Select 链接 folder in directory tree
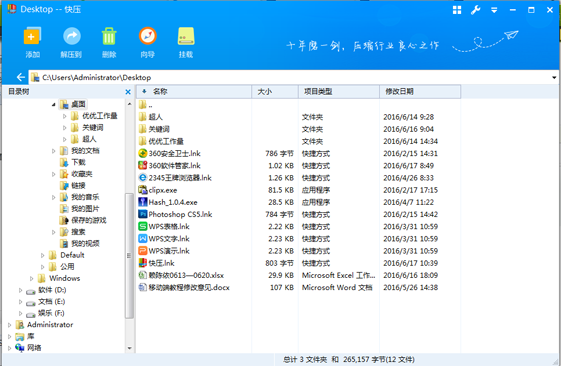The image size is (561, 366). click(x=73, y=185)
